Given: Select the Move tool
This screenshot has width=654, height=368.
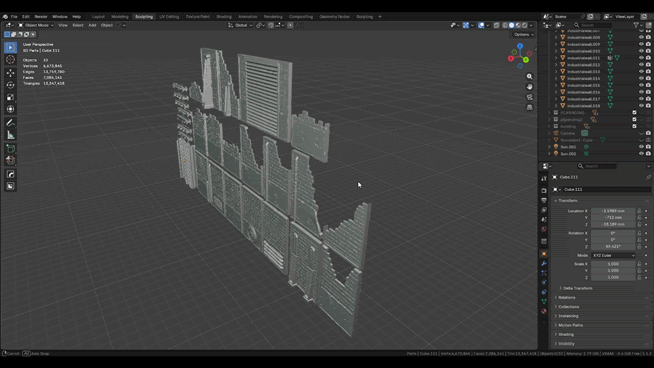Looking at the screenshot, I should (10, 73).
